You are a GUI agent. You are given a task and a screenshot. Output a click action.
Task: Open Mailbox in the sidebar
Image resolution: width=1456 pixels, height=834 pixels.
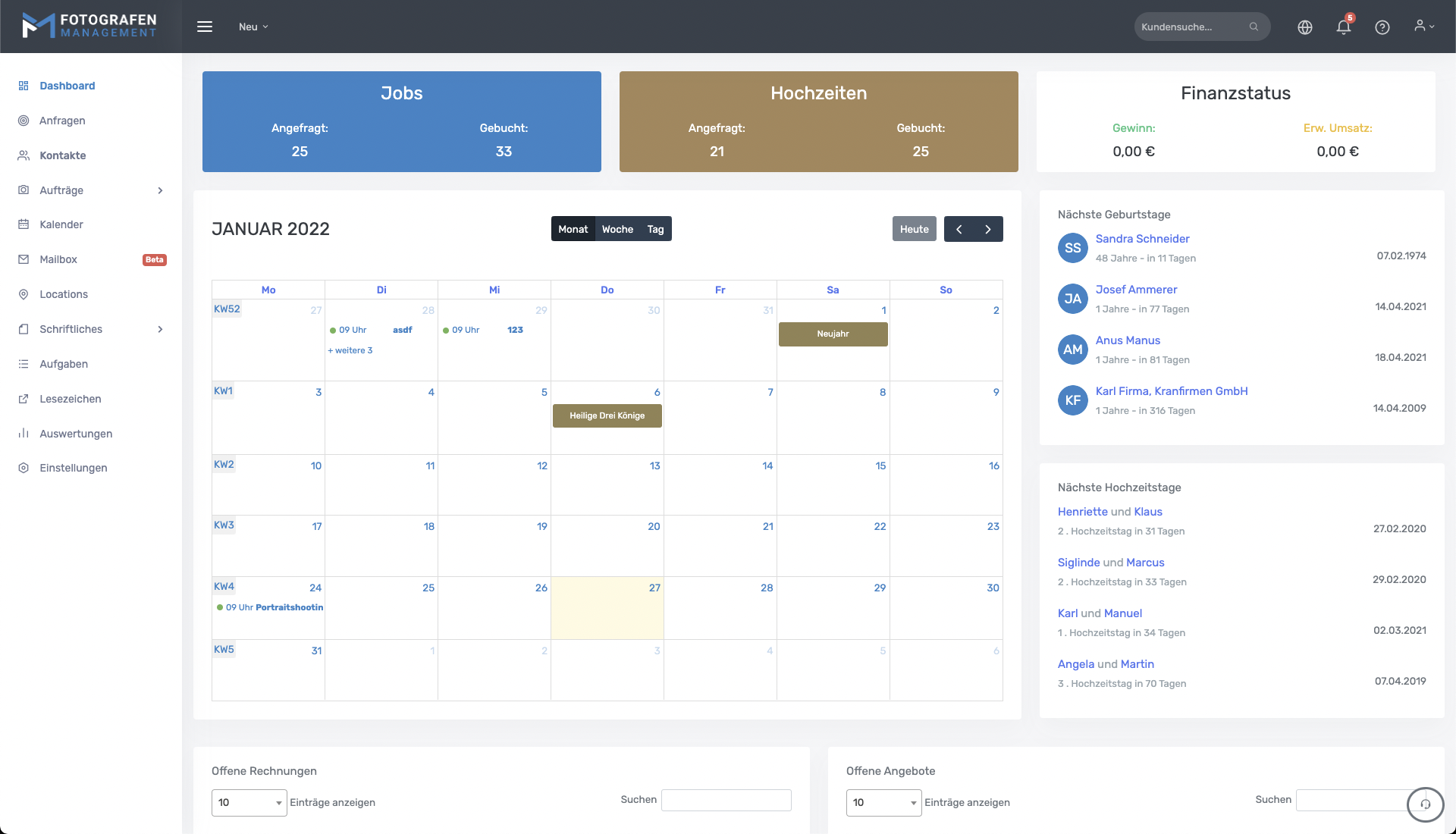coord(58,259)
